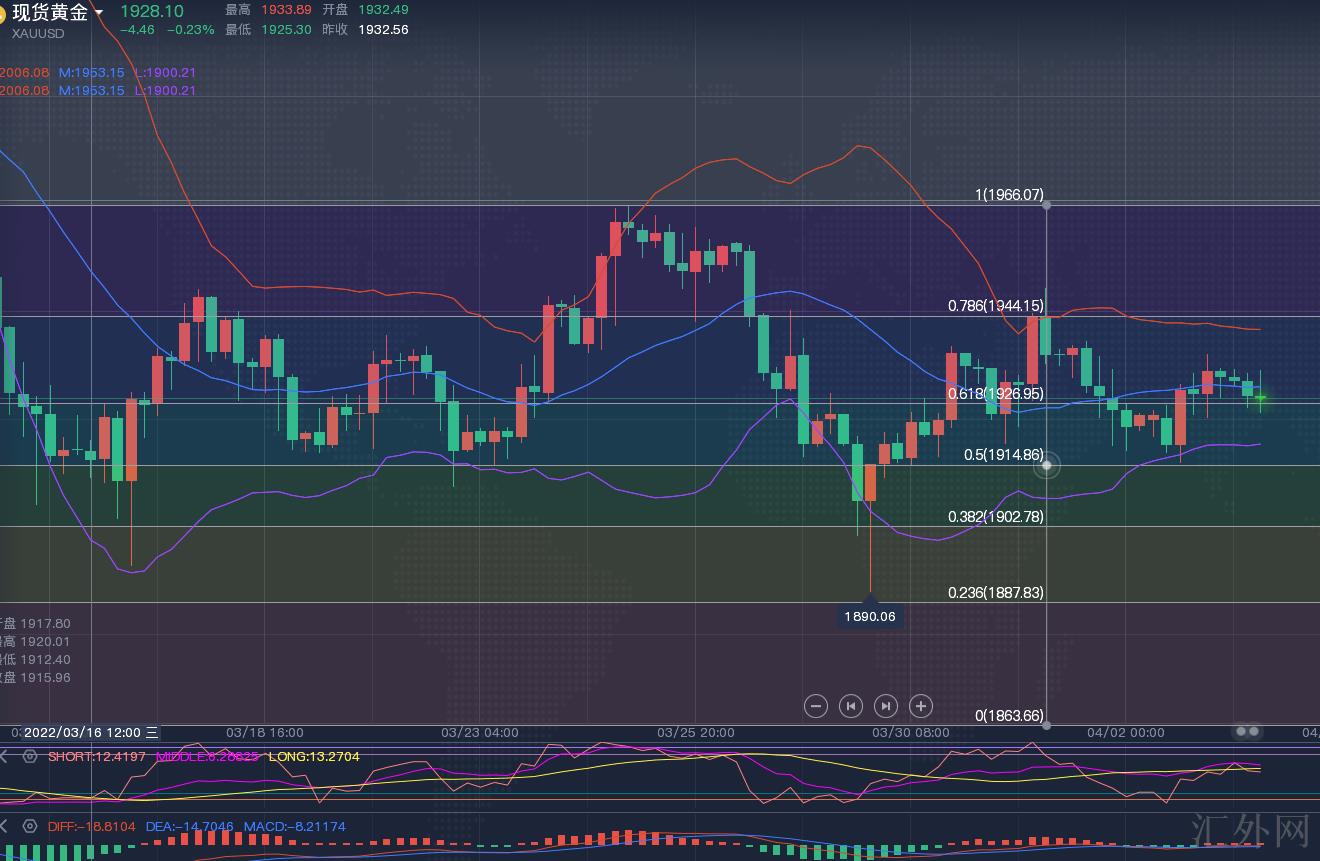The image size is (1320, 861).
Task: Click the SHORT:12.4197 indicator value
Action: [97, 756]
